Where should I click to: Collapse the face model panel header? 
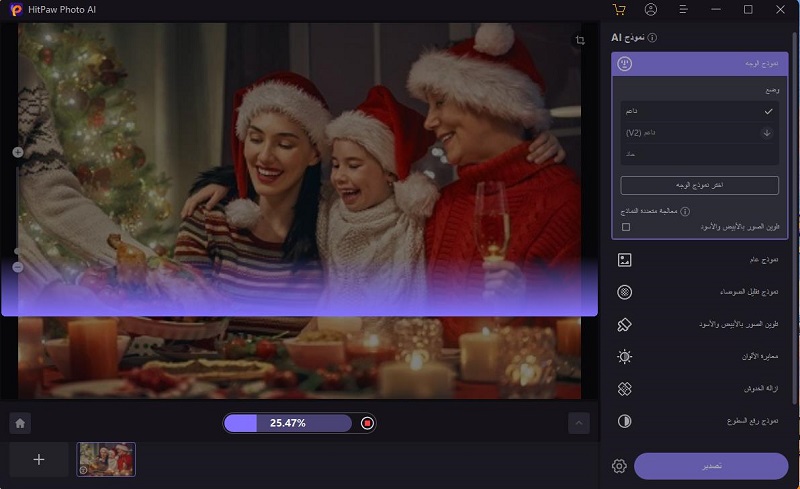(699, 64)
